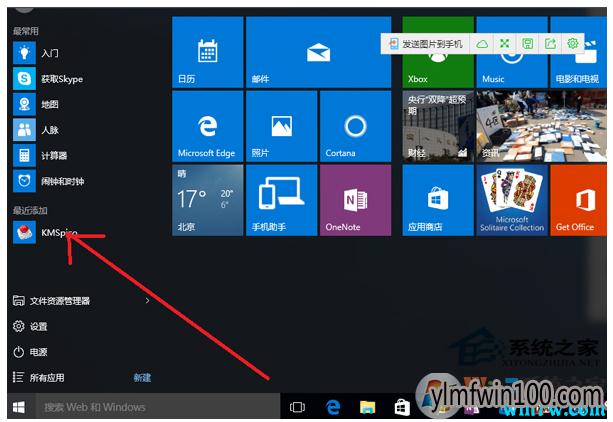Viewport: 613px width, 422px height.
Task: Open the 电源 Power menu
Action: point(30,352)
